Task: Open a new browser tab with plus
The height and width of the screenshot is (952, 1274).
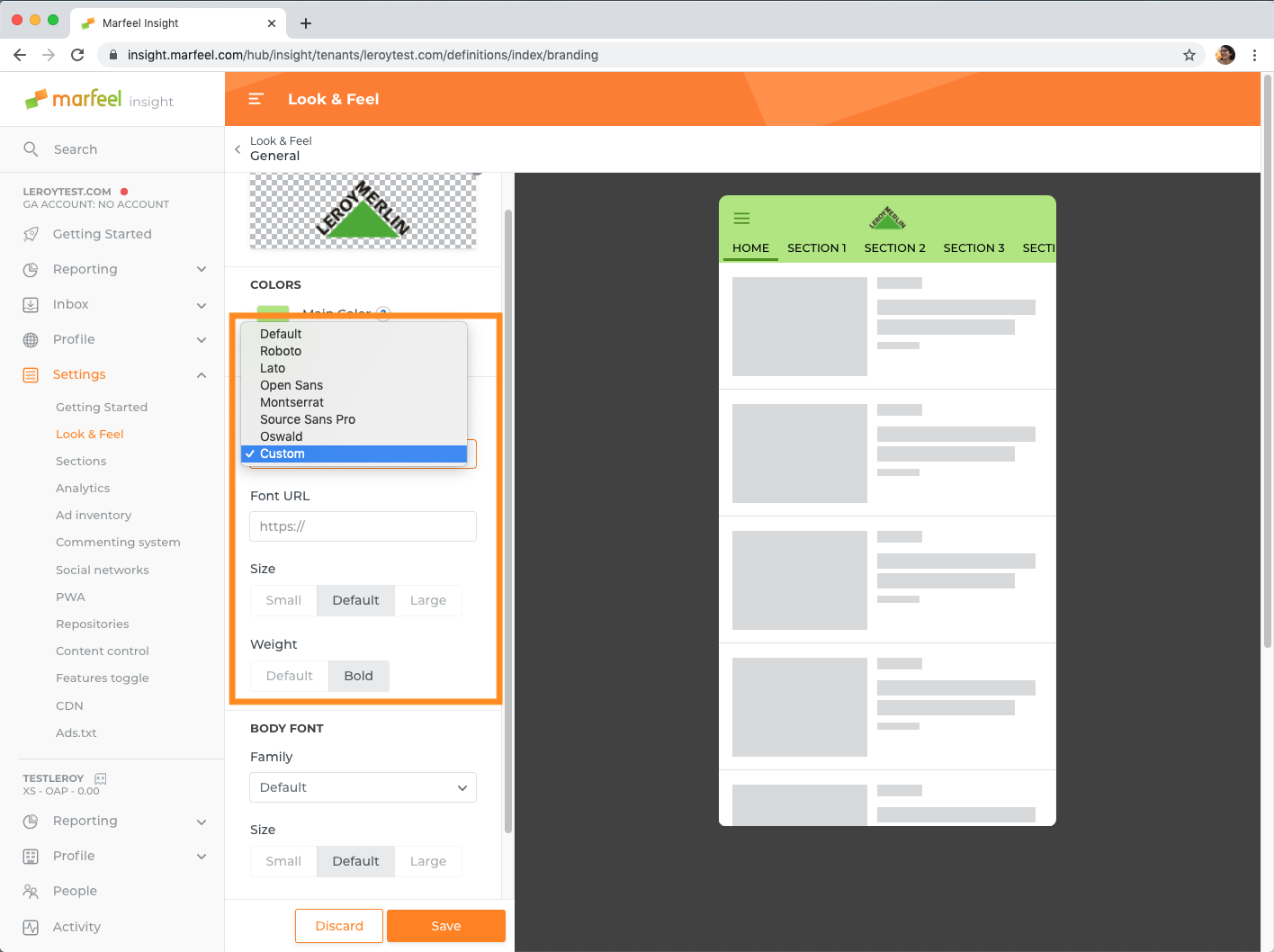Action: tap(306, 23)
